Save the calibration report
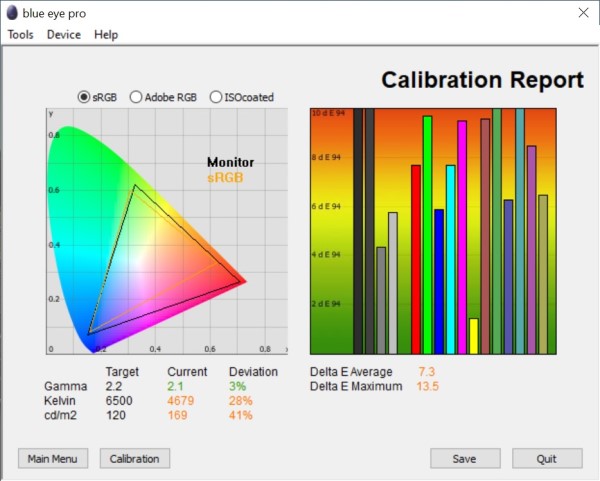This screenshot has height=481, width=600. (x=465, y=458)
